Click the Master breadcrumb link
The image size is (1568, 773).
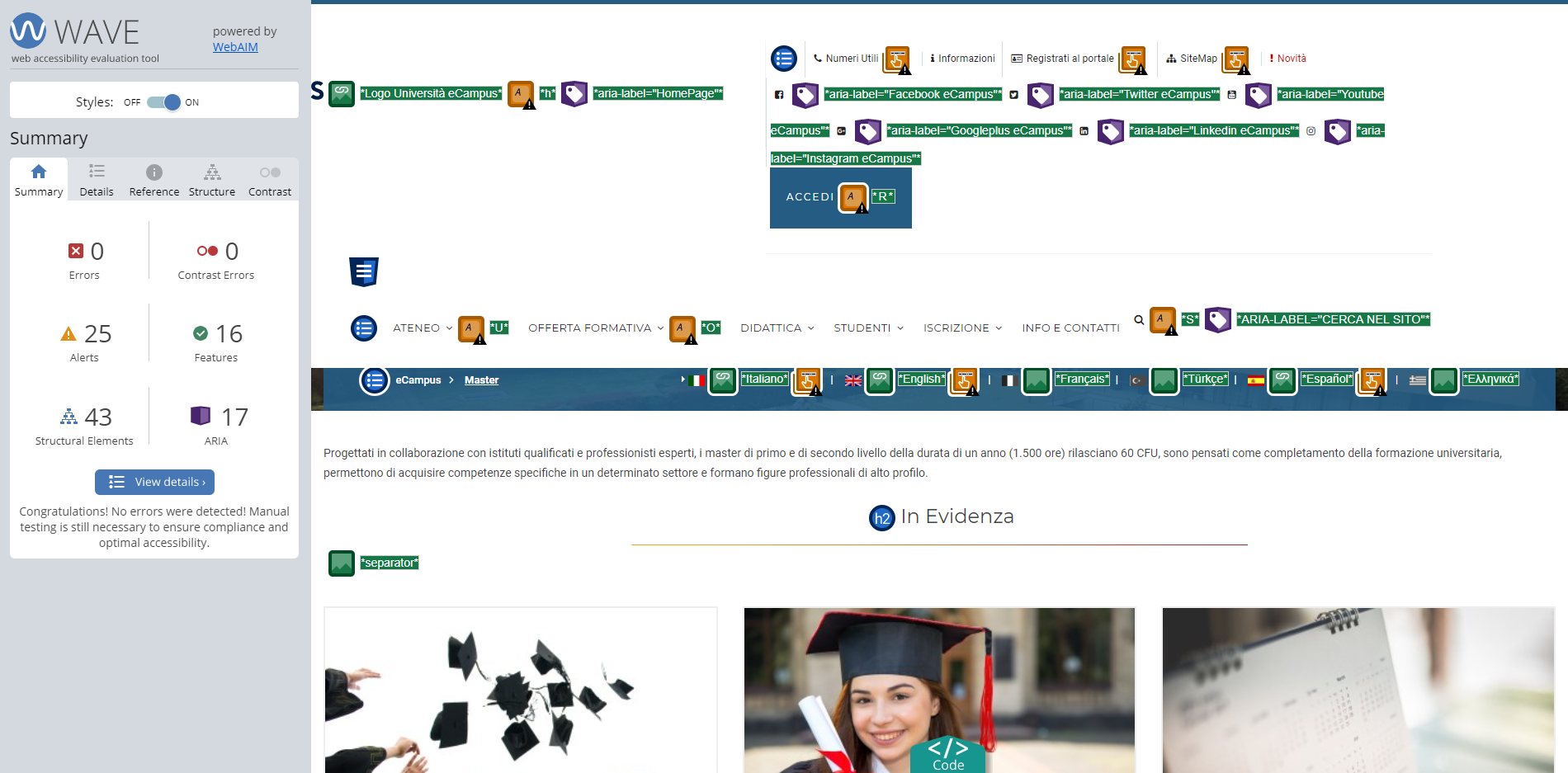pyautogui.click(x=481, y=380)
